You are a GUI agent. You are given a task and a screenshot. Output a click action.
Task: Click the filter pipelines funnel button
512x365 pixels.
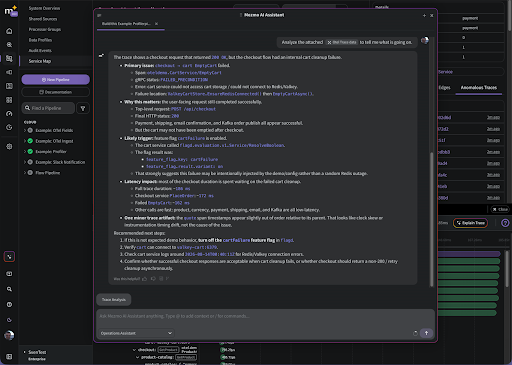point(83,108)
